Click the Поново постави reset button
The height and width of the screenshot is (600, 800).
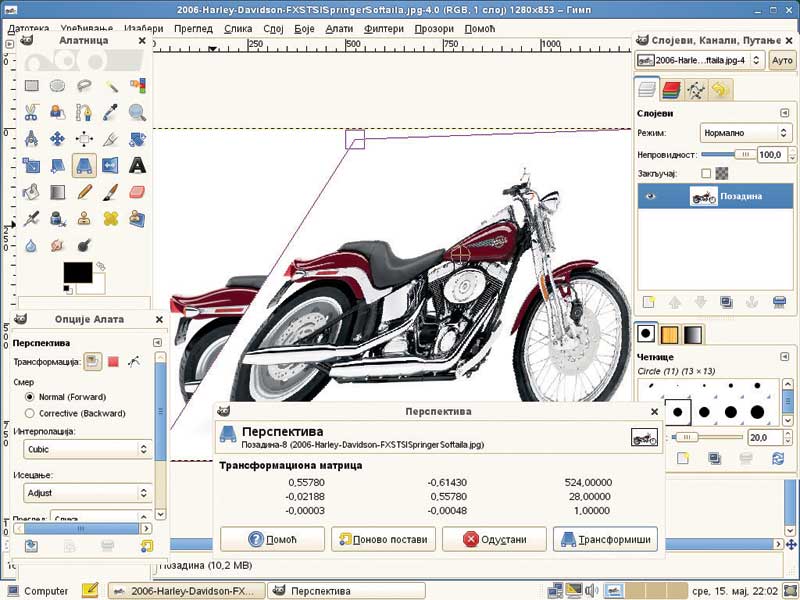click(x=383, y=539)
